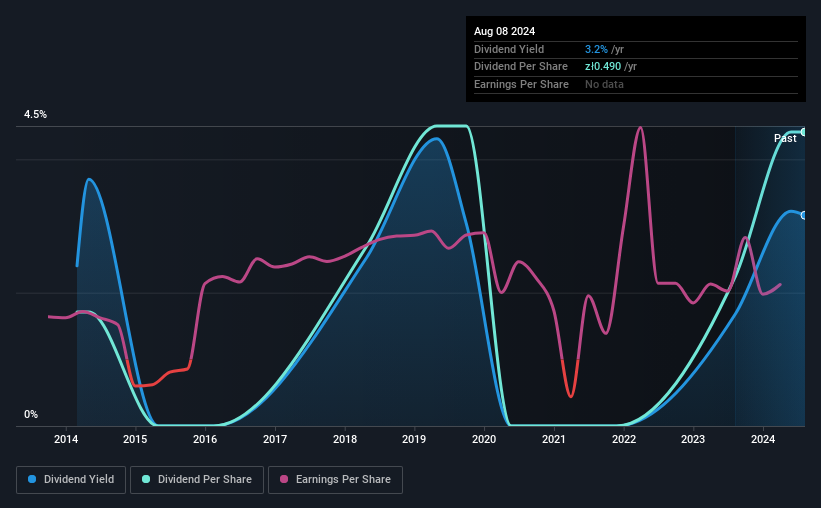The height and width of the screenshot is (508, 821).
Task: Click the 4.5% y-axis label
Action: coord(35,114)
